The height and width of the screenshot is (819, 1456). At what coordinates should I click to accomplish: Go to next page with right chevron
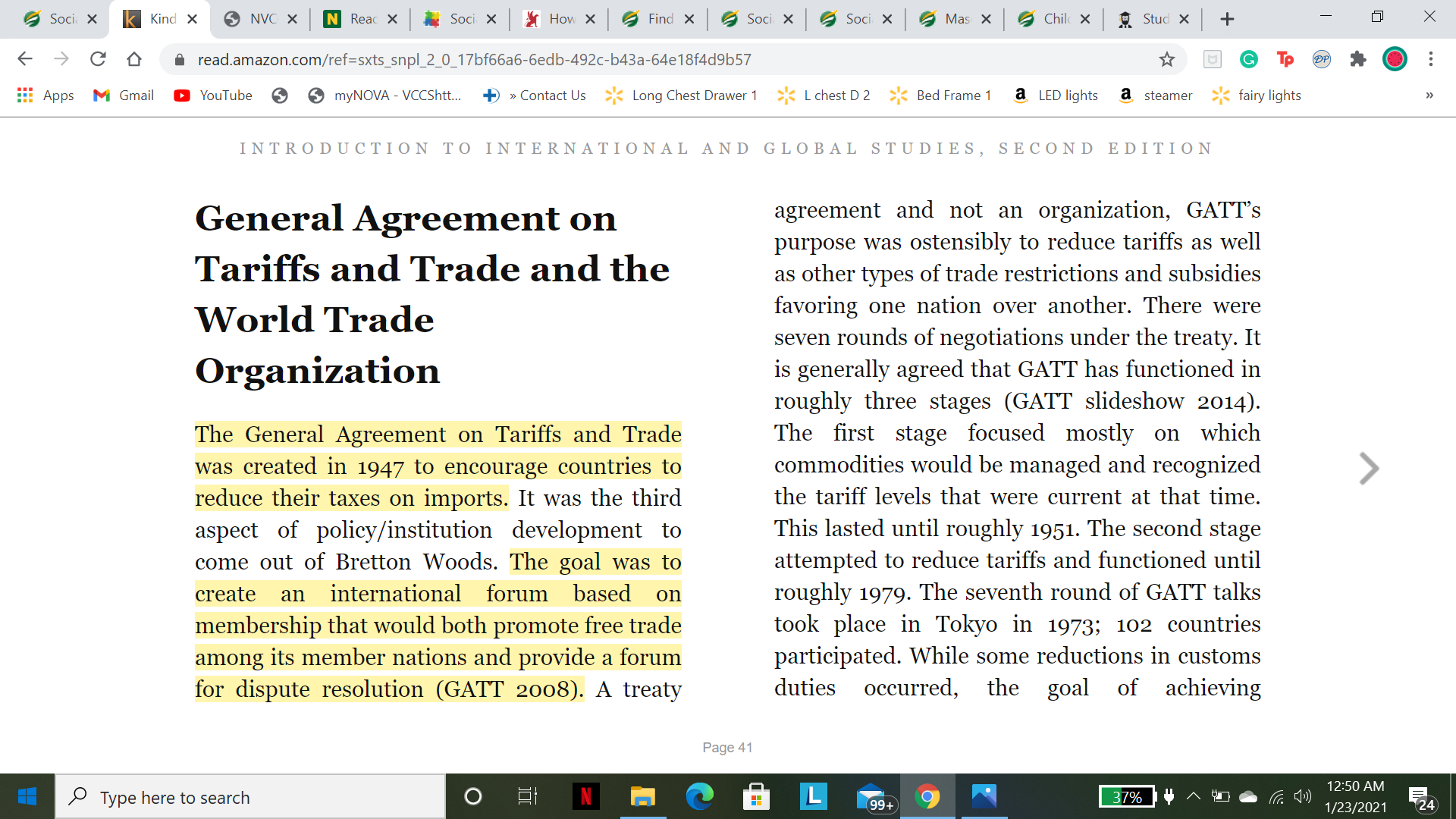click(1368, 468)
